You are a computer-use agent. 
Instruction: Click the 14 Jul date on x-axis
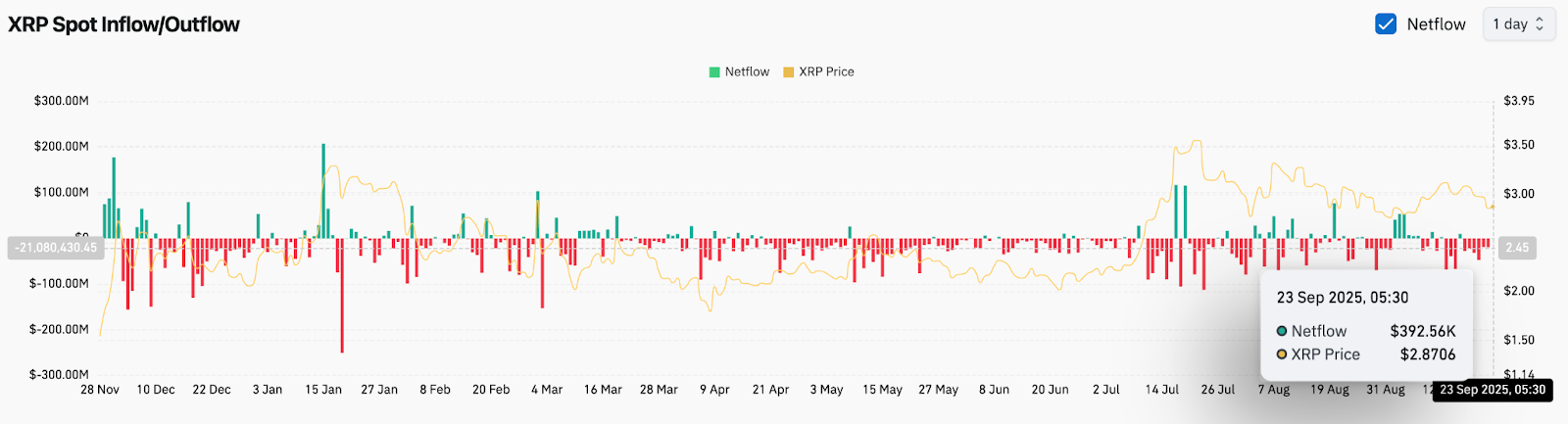tap(1162, 390)
